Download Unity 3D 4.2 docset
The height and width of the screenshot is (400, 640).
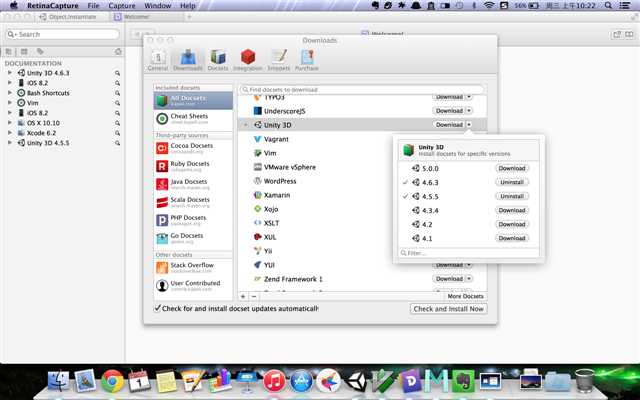point(512,224)
